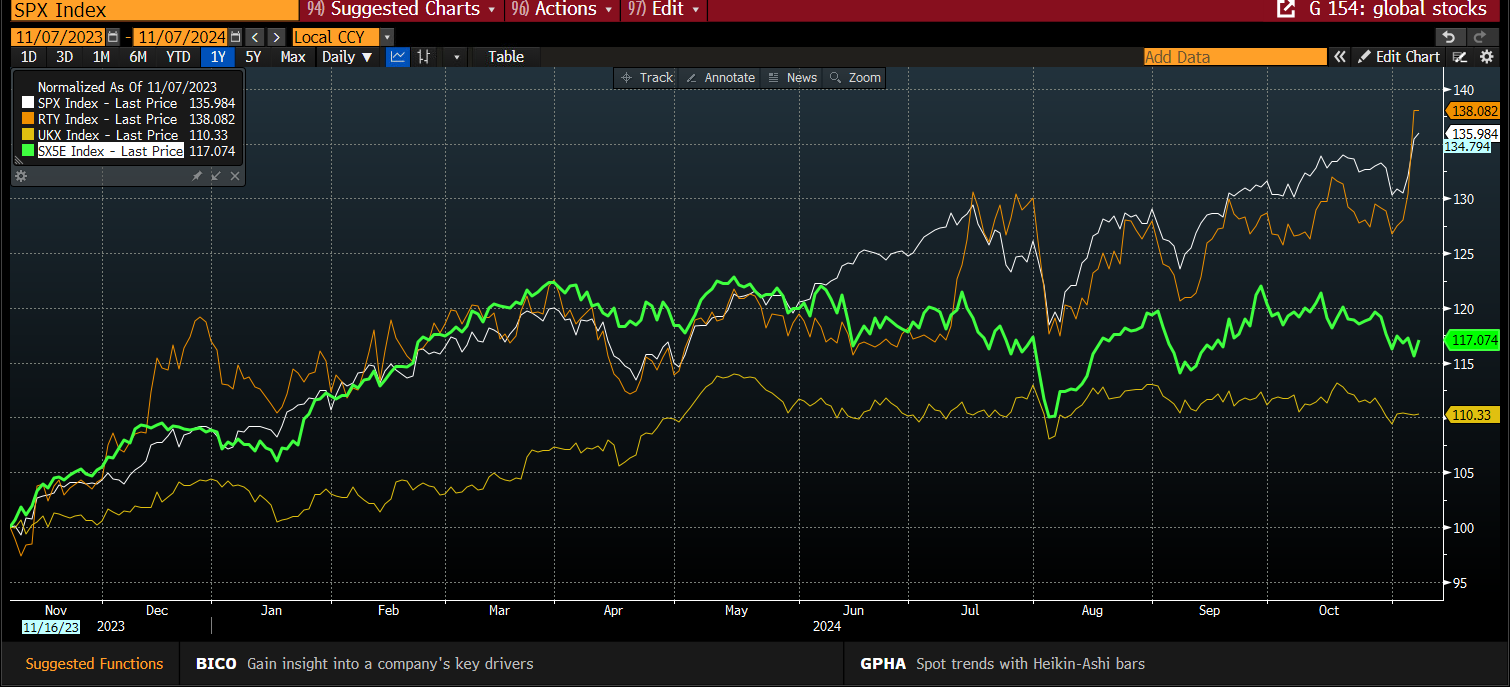This screenshot has height=687, width=1510.
Task: Select the 5Y time range
Action: click(x=253, y=57)
